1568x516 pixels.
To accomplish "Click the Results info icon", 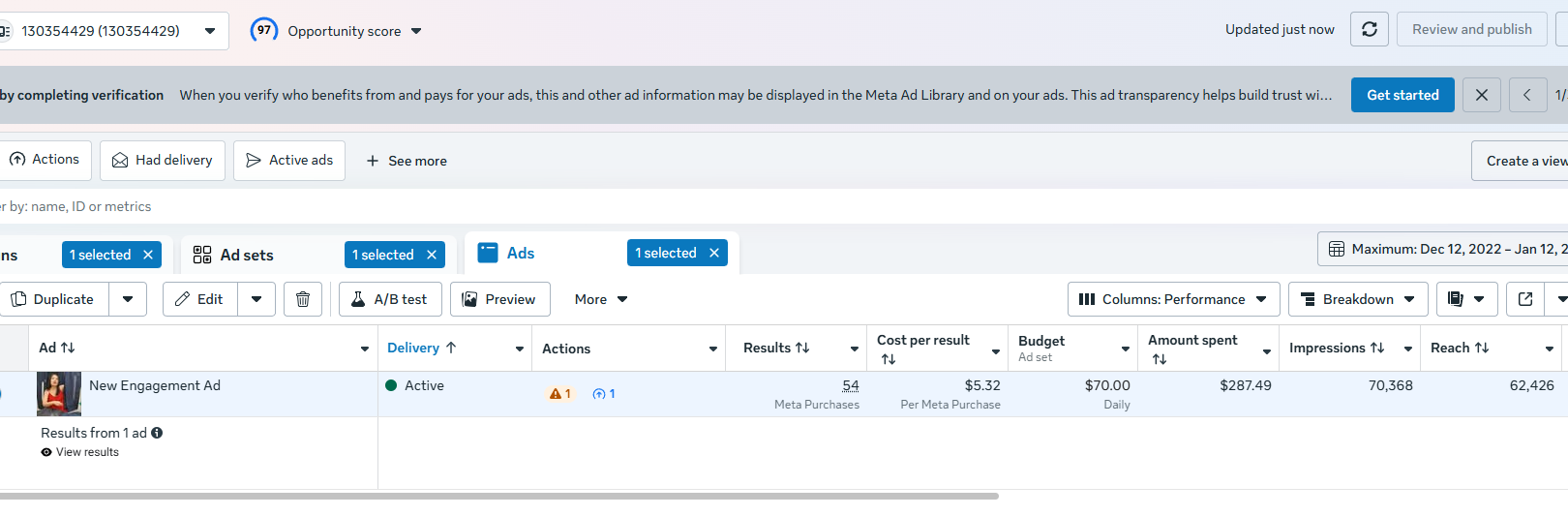I will (157, 433).
